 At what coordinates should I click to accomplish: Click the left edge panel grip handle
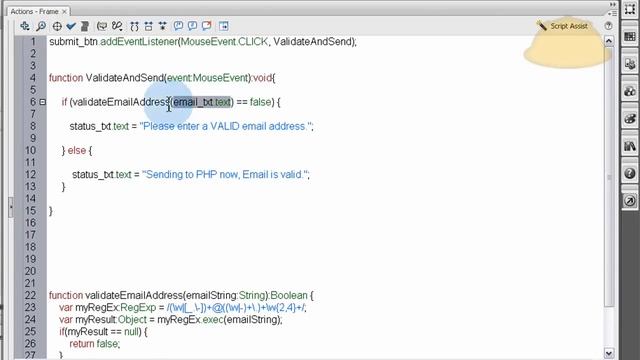(x=11, y=207)
